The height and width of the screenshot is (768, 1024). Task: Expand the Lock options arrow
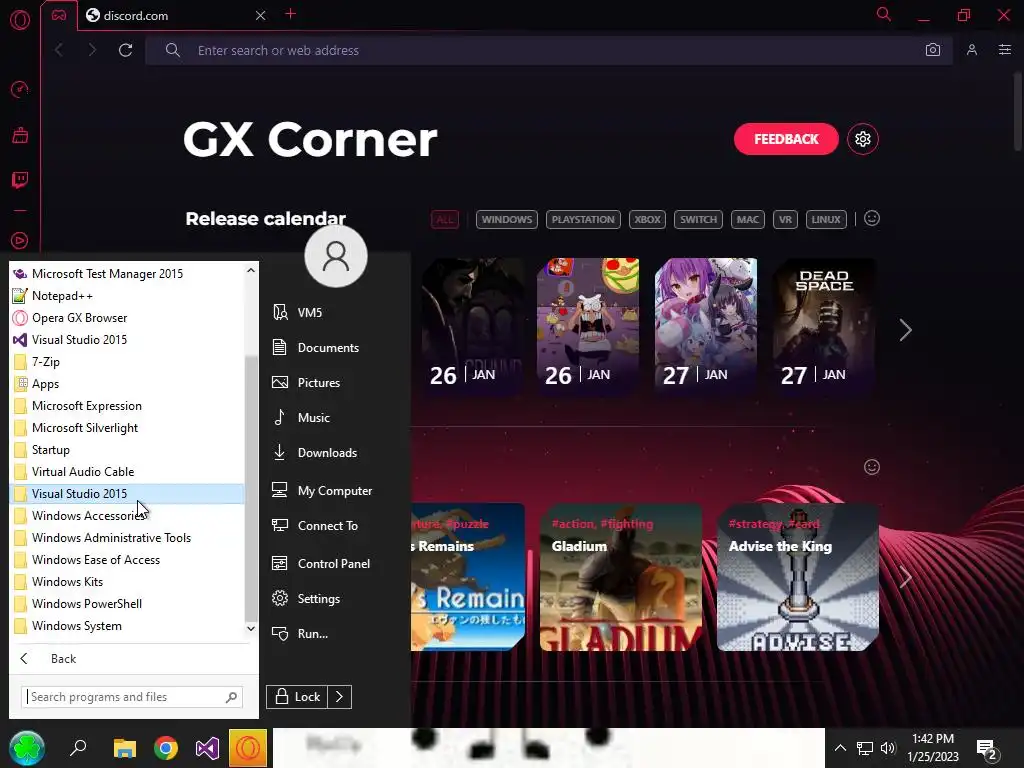coord(340,697)
